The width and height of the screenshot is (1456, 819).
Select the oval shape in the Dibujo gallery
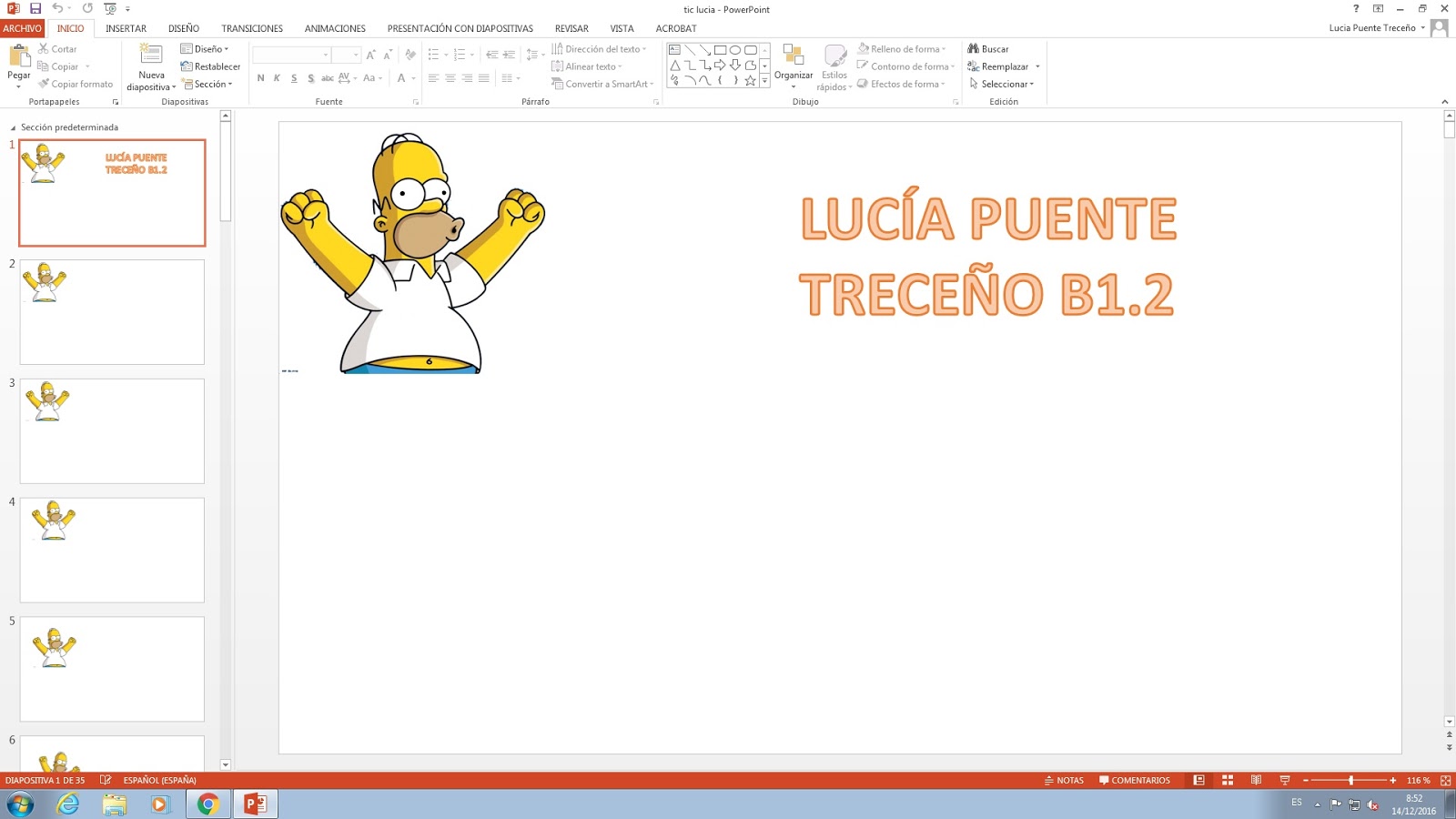(x=735, y=50)
